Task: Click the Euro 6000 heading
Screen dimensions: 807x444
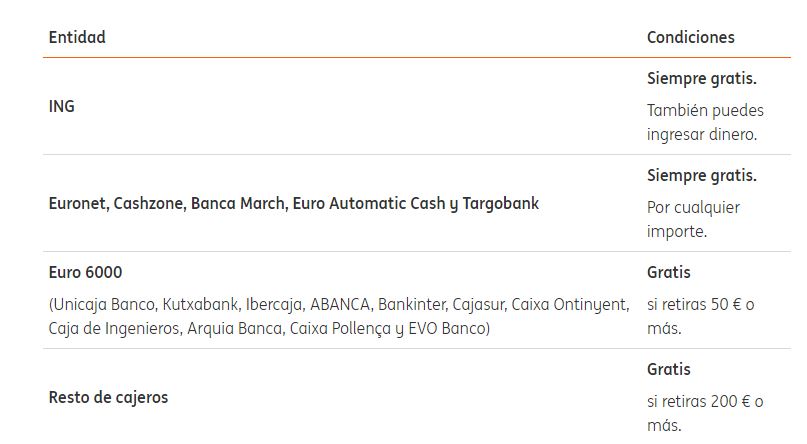Action: point(85,272)
